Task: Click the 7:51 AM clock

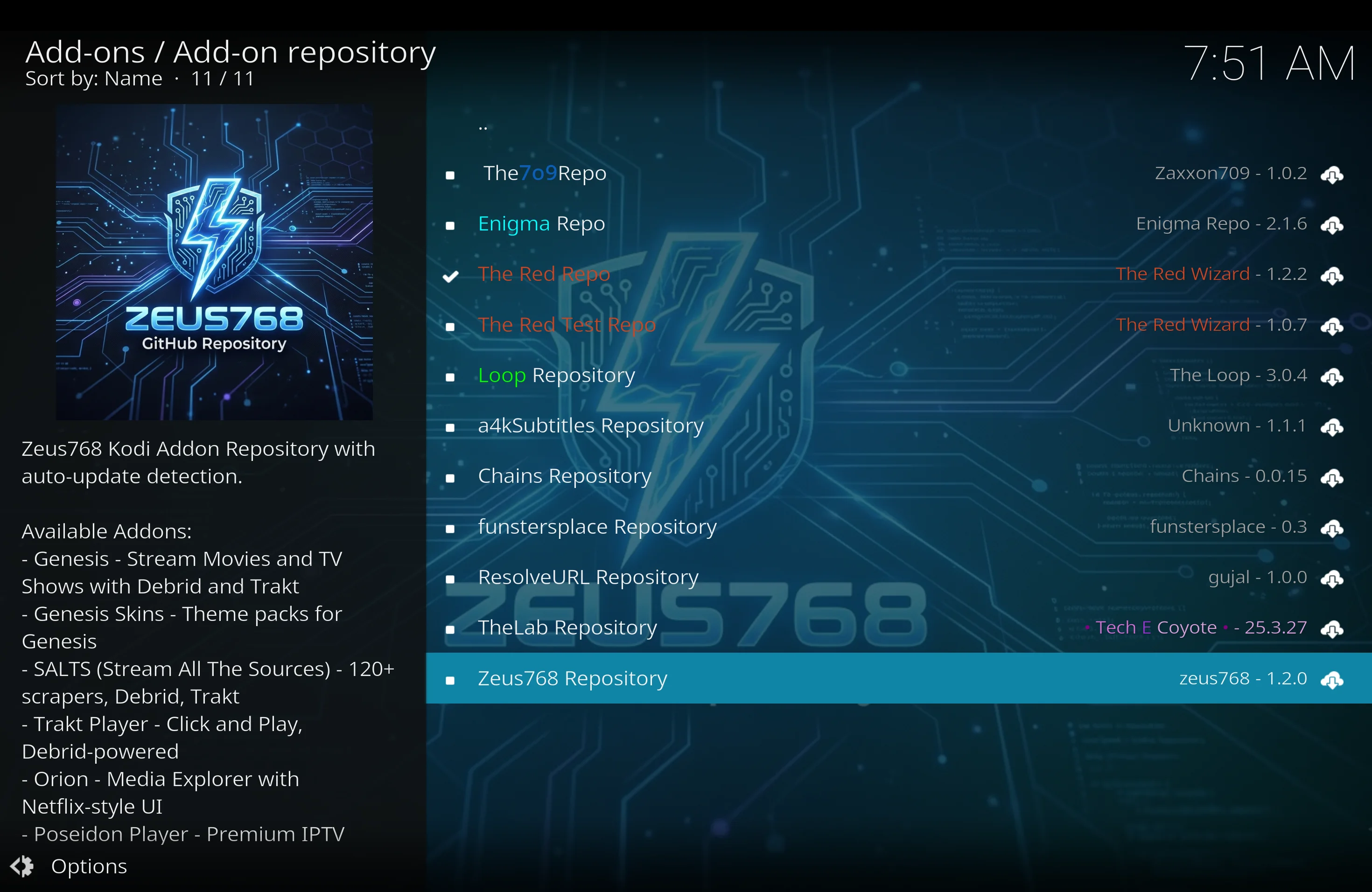Action: click(x=1269, y=63)
